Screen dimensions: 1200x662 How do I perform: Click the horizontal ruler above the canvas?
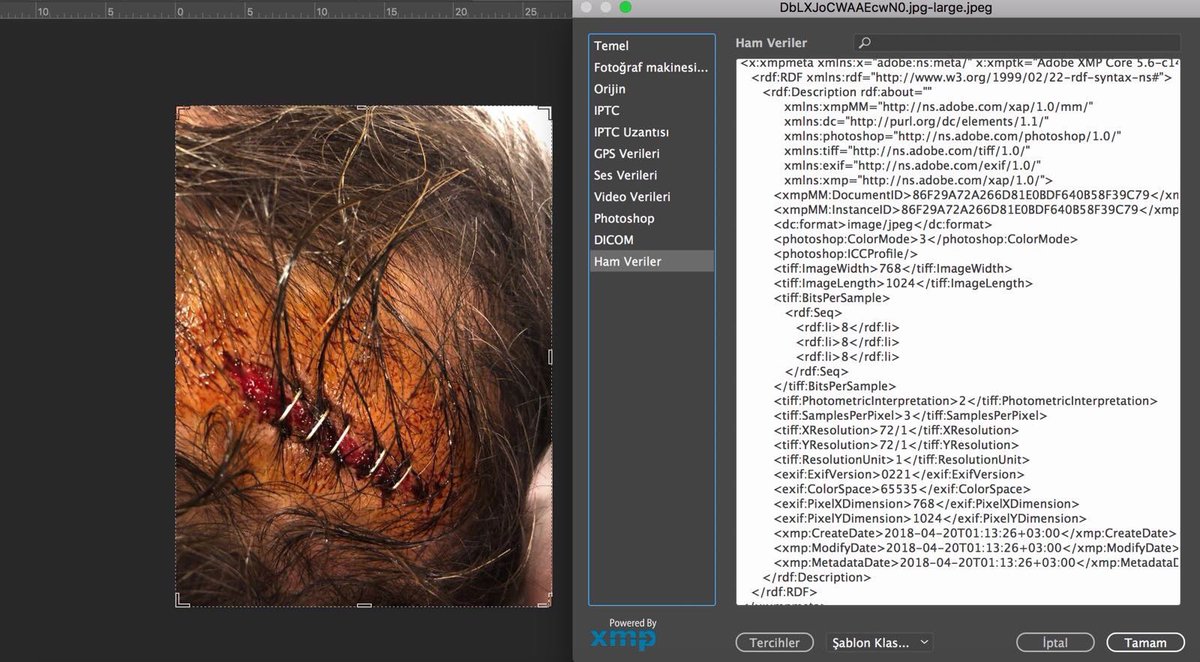pyautogui.click(x=285, y=11)
